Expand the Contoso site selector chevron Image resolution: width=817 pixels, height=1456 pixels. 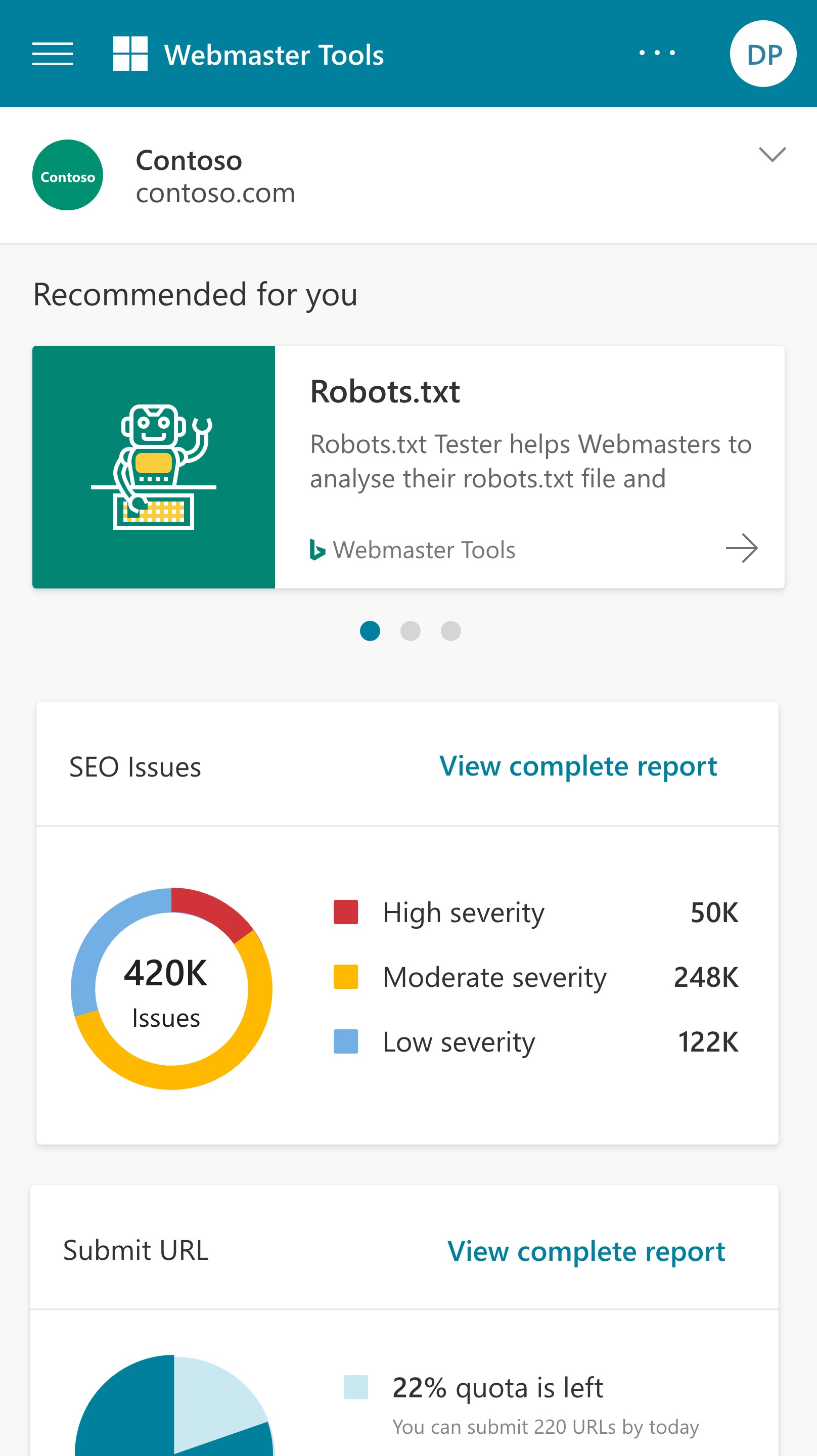tap(772, 154)
